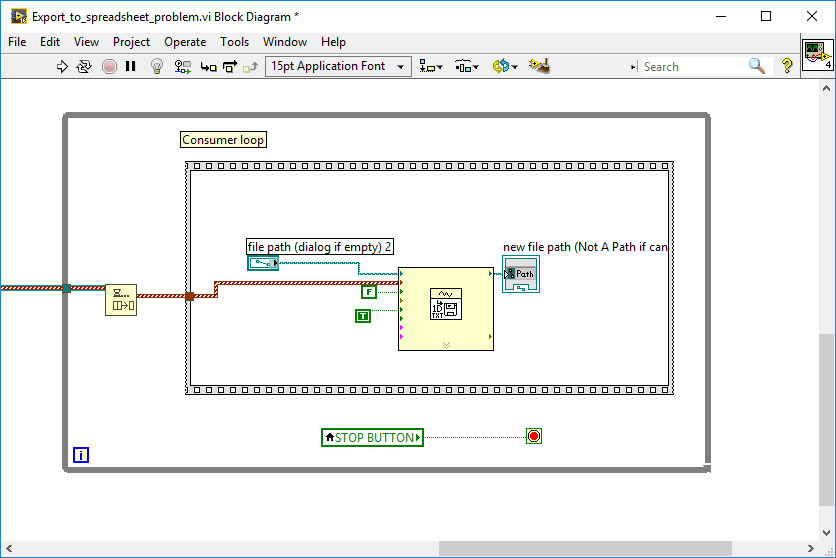Click the scroll up arrow
The width and height of the screenshot is (836, 558).
pyautogui.click(x=826, y=88)
